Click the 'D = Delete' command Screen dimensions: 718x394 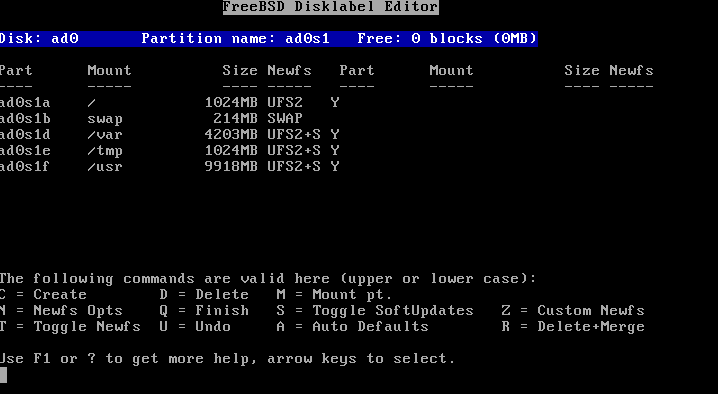(204, 295)
